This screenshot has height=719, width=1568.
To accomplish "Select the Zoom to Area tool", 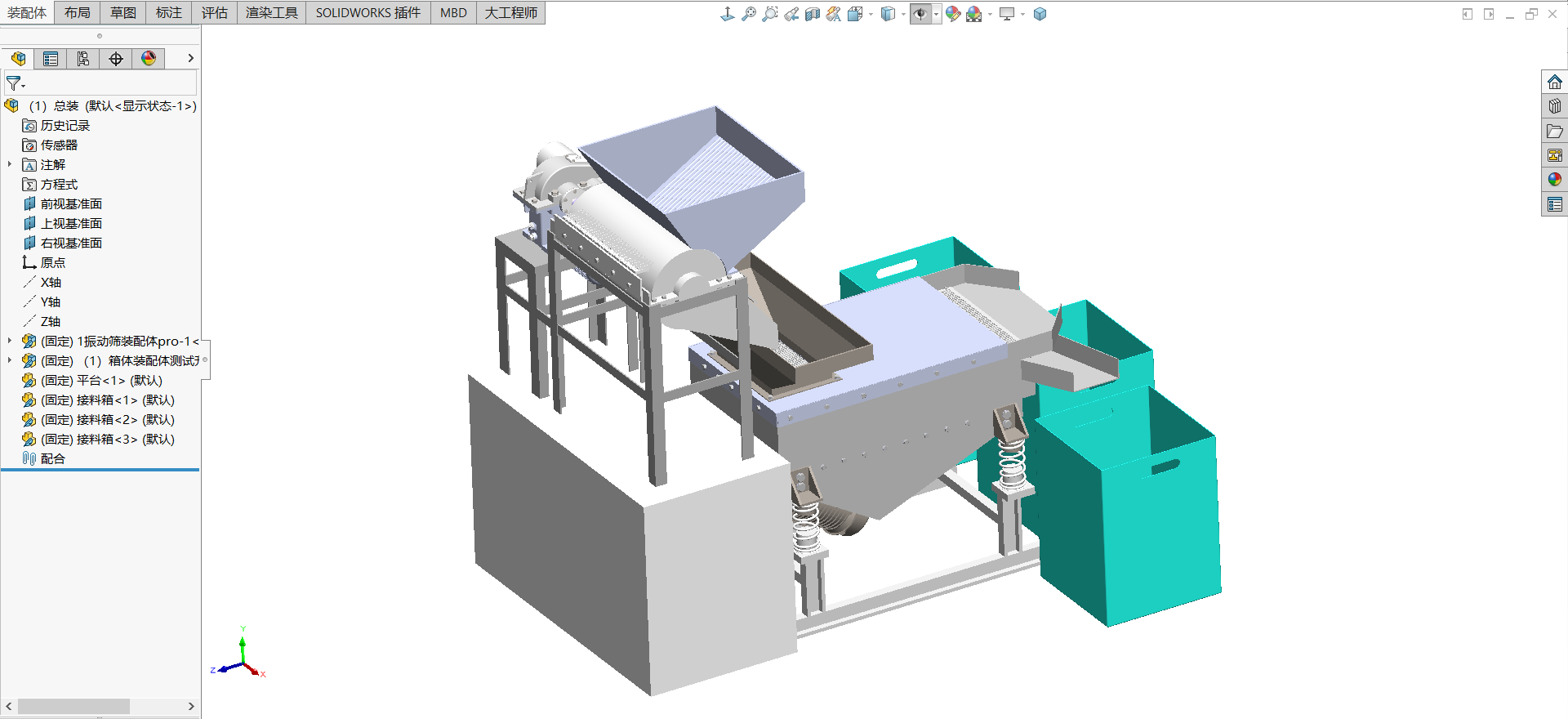I will click(x=769, y=14).
